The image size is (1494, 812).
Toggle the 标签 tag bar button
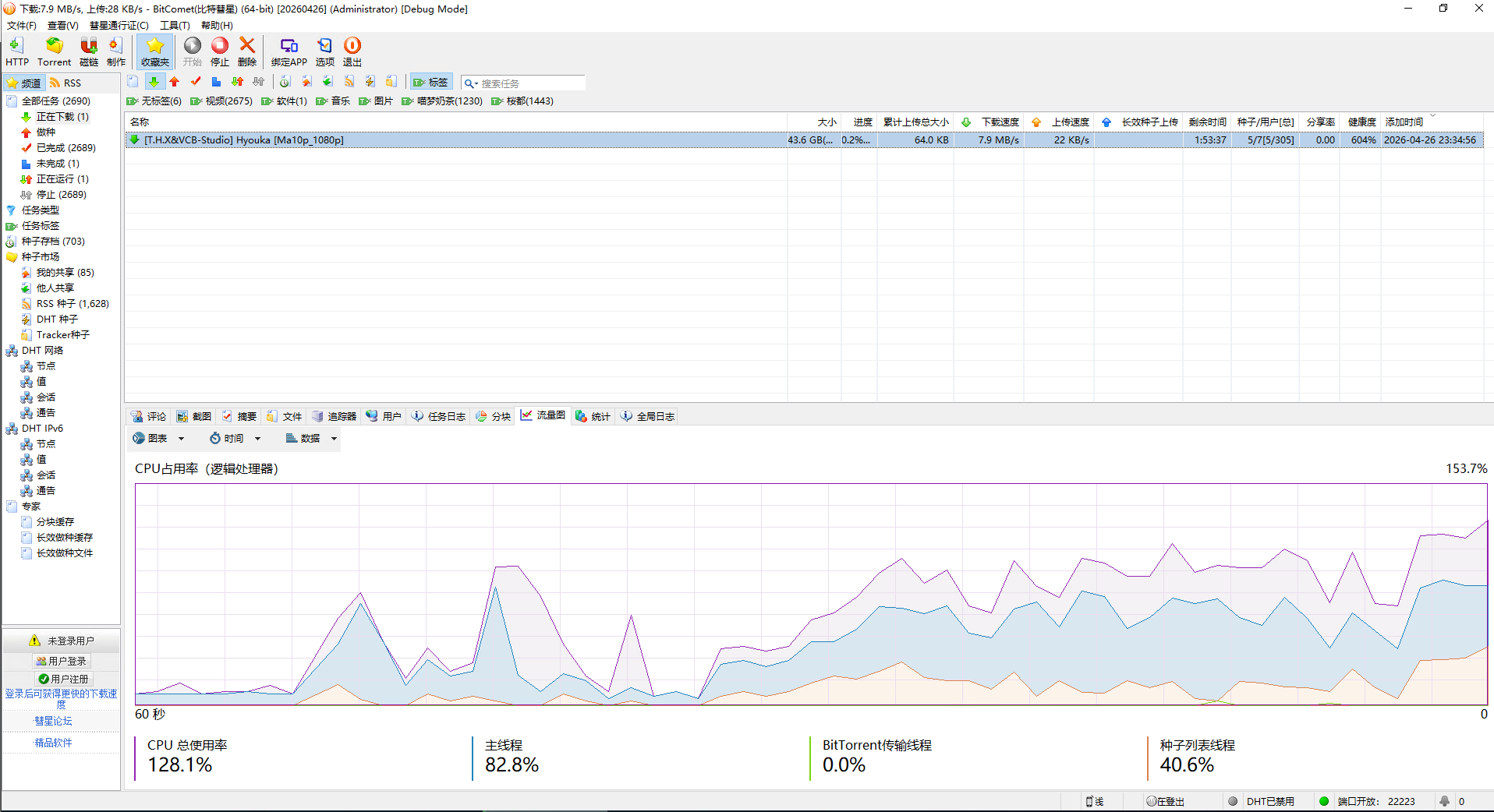pyautogui.click(x=430, y=83)
